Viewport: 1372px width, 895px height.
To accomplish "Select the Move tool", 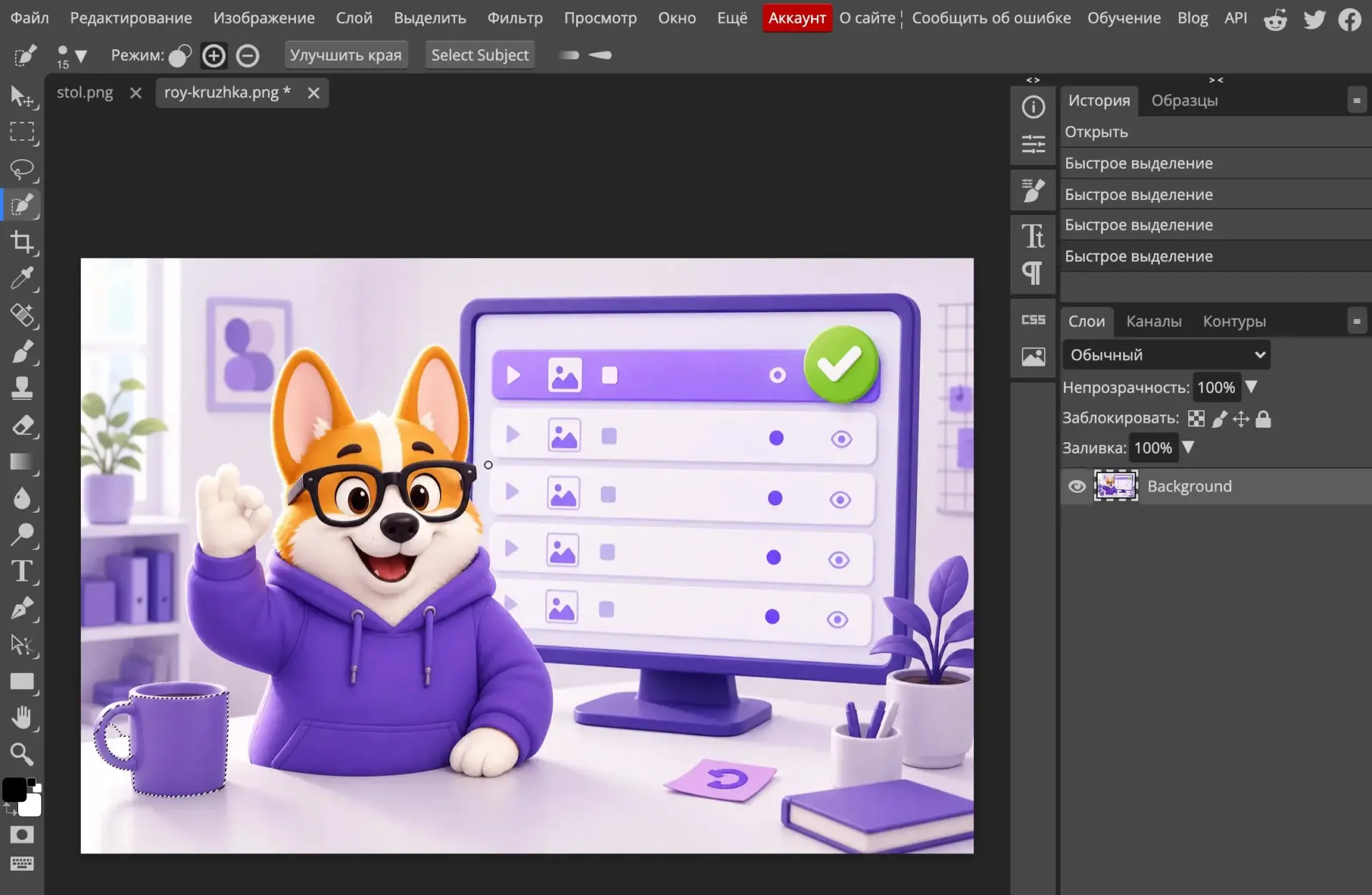I will click(22, 96).
